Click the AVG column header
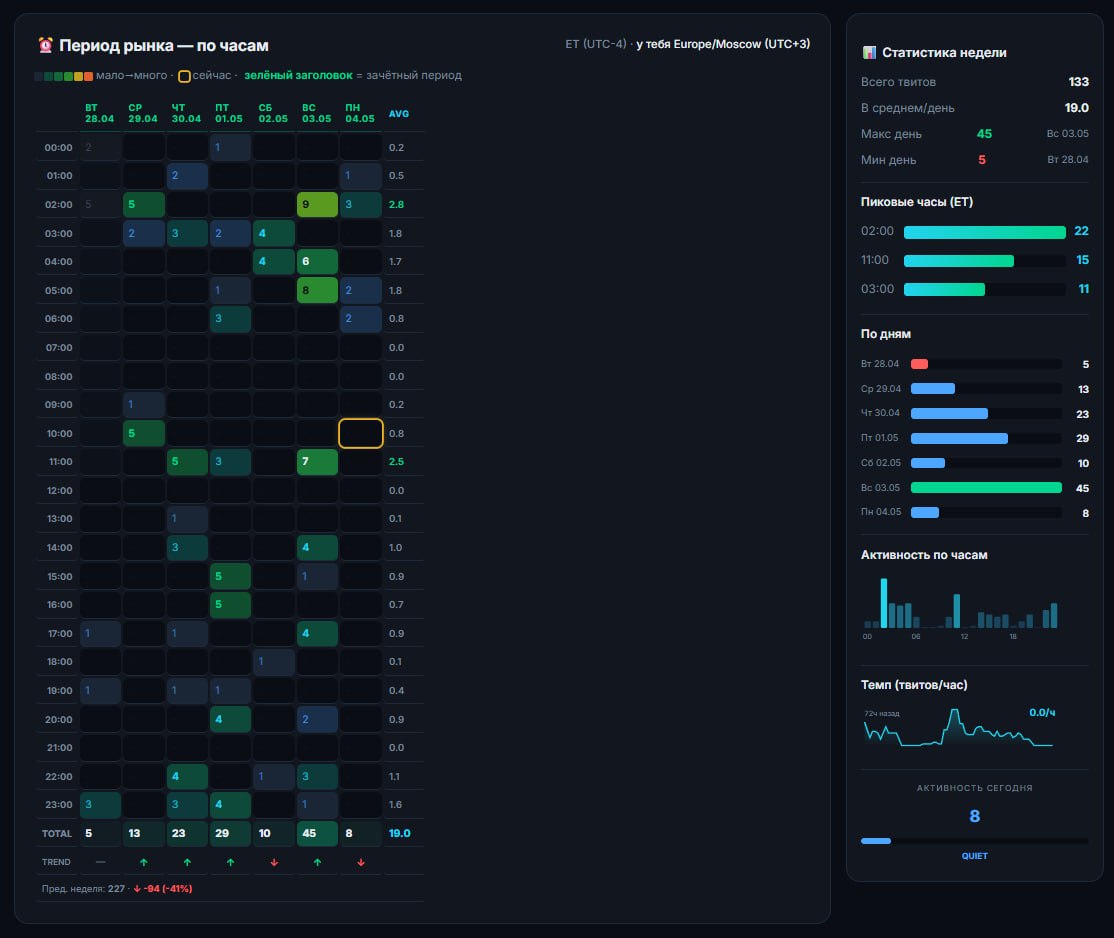The height and width of the screenshot is (938, 1114). click(399, 114)
